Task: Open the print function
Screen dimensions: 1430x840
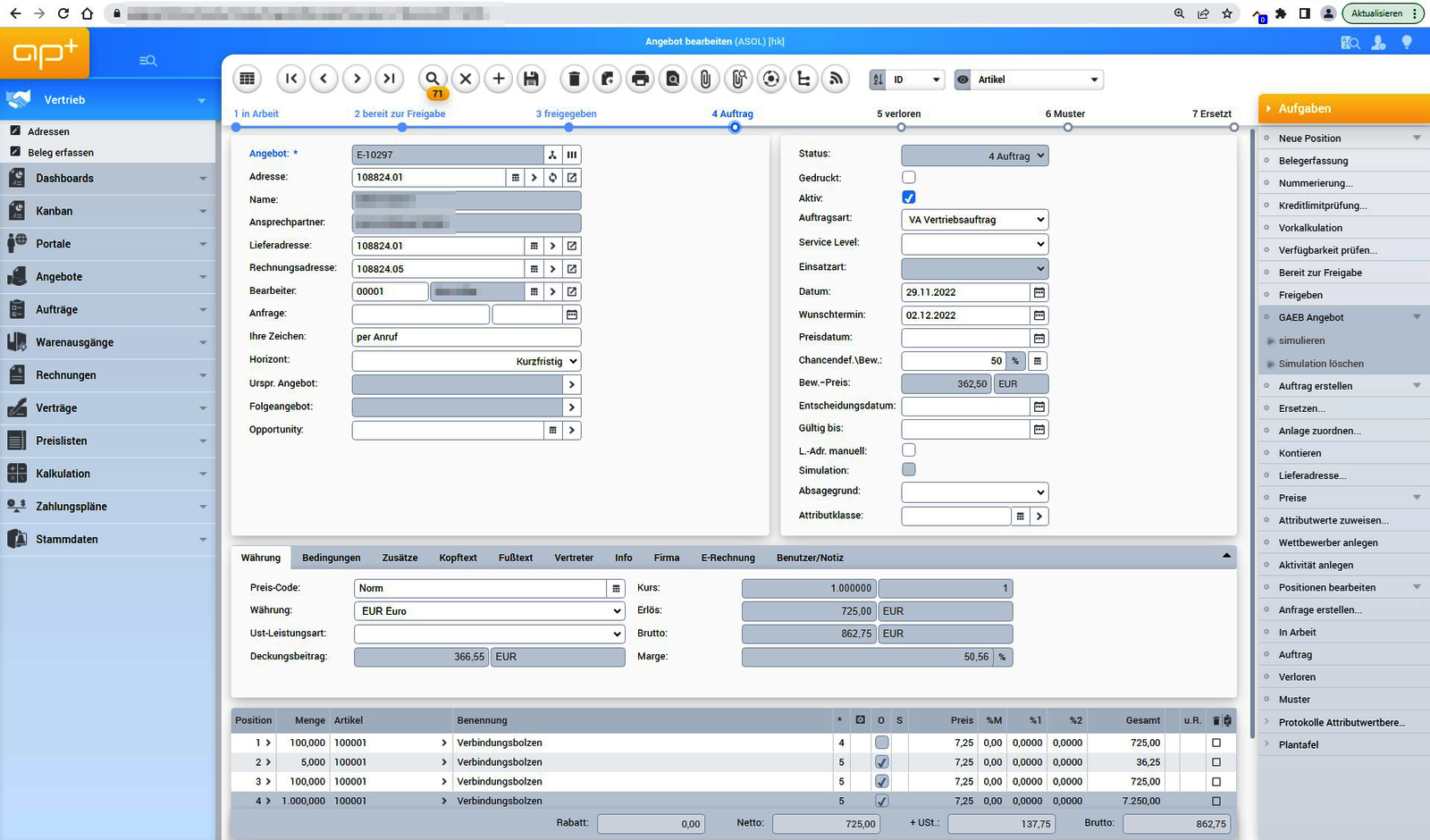Action: pyautogui.click(x=640, y=79)
